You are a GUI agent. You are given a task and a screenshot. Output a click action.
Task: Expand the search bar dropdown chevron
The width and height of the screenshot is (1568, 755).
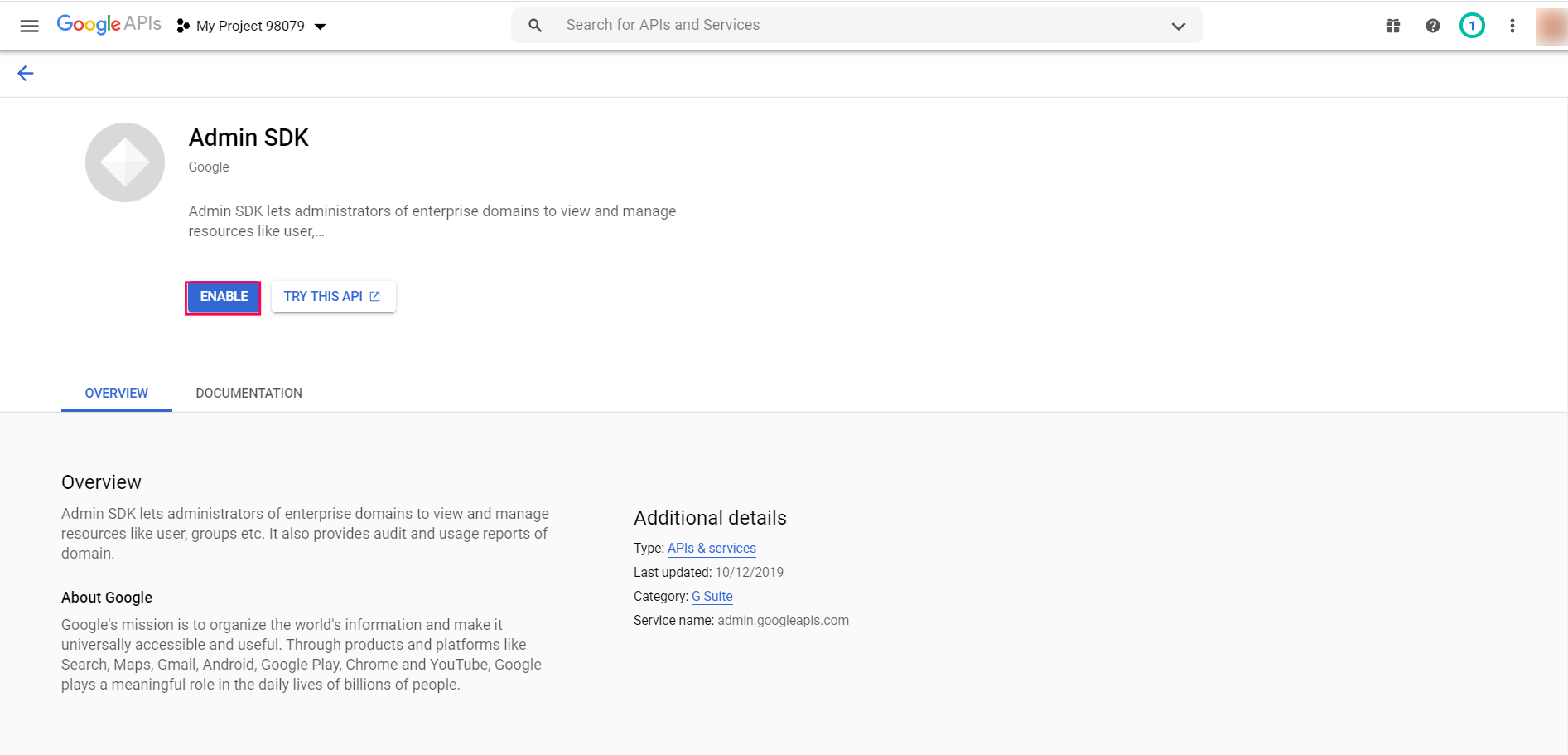click(1178, 26)
